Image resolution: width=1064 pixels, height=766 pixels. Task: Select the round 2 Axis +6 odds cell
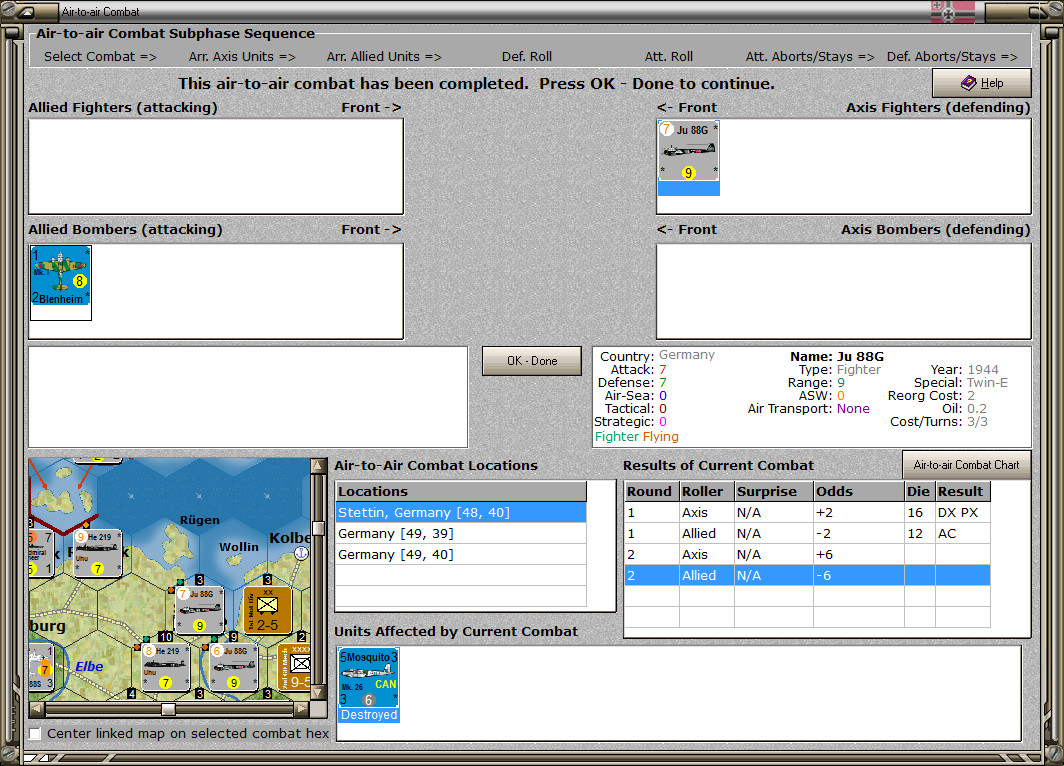pos(858,554)
